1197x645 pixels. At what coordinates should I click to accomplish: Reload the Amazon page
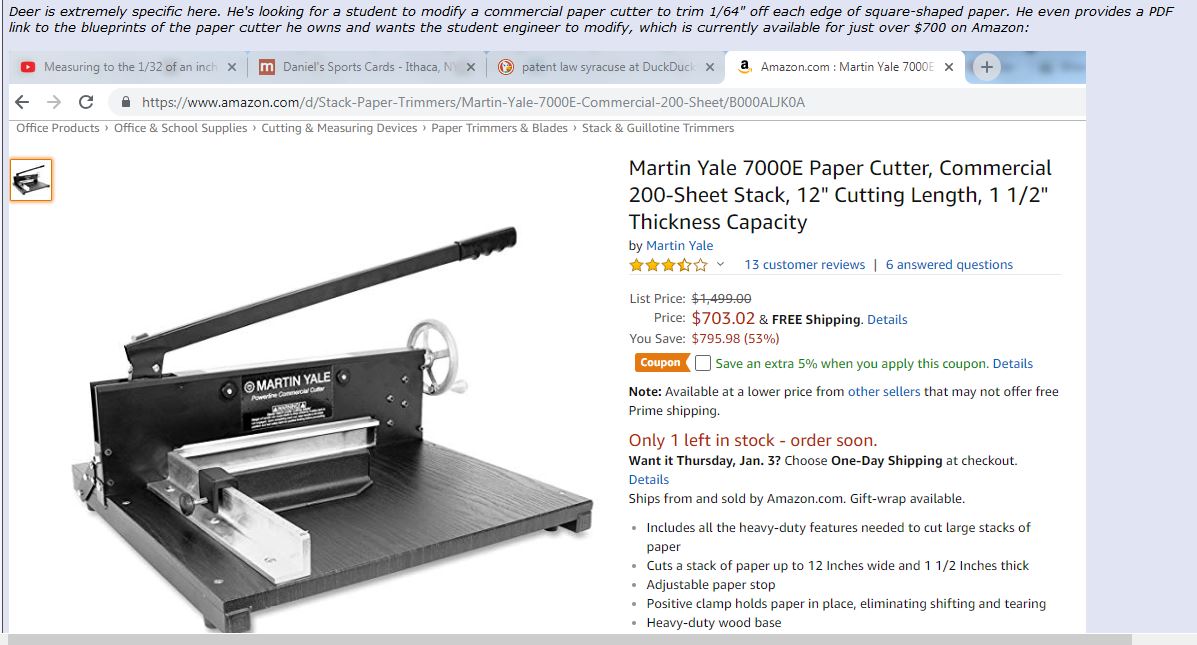coord(86,102)
